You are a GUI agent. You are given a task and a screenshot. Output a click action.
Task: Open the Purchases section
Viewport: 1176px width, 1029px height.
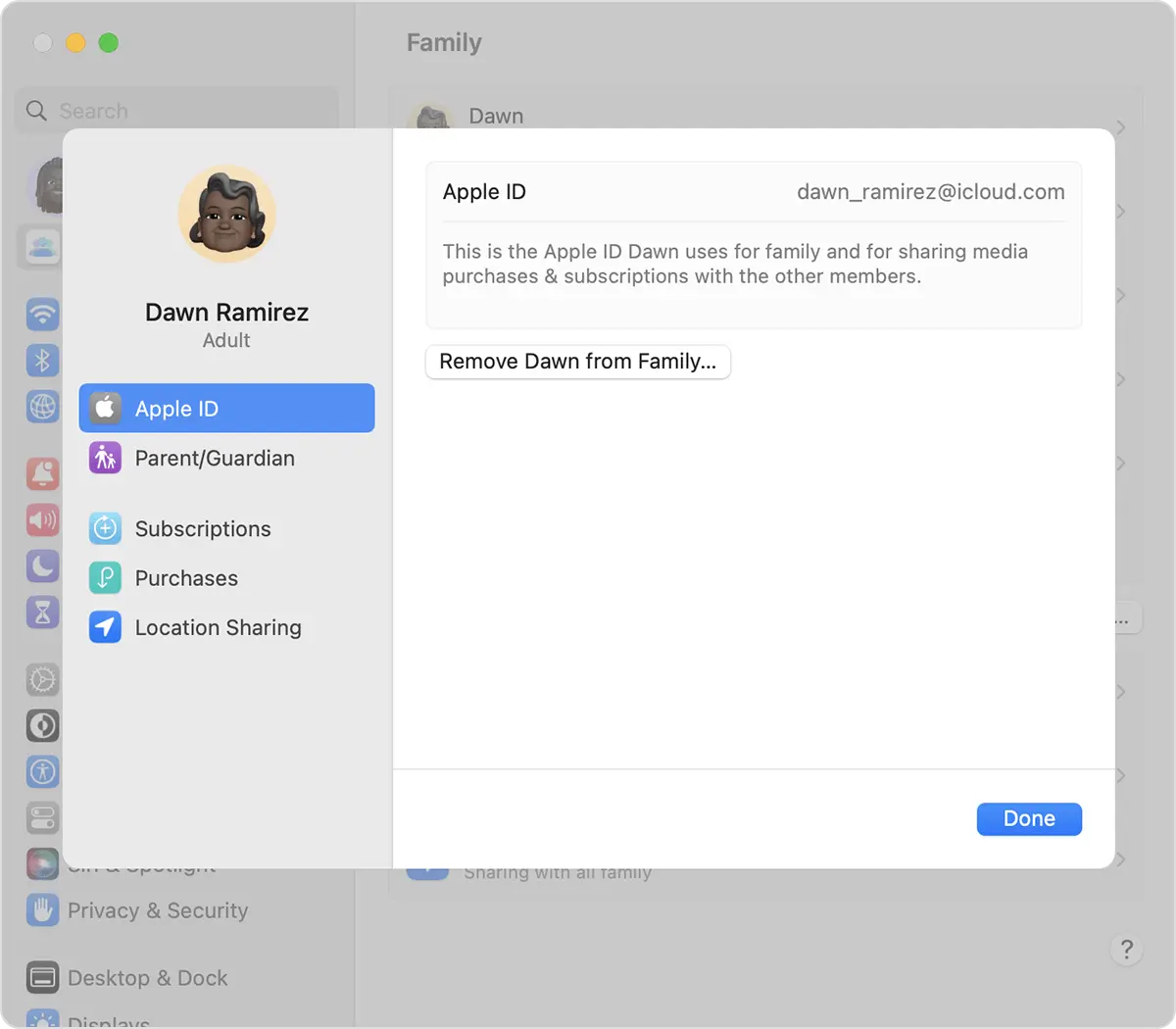pos(226,577)
